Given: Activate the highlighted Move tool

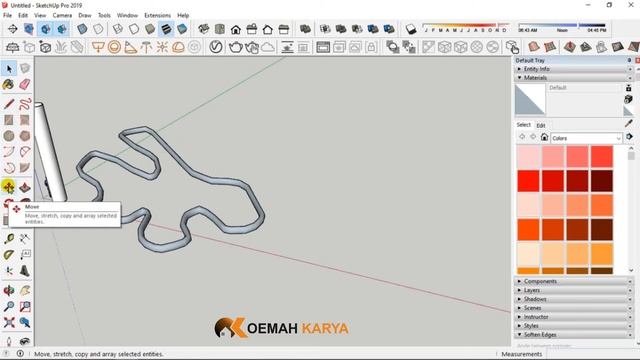Looking at the screenshot, I should click(9, 187).
